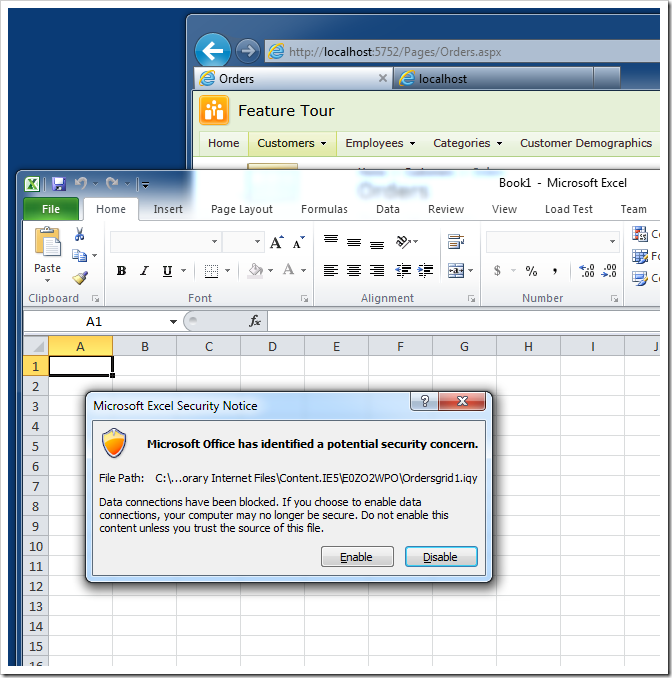Select Top Align icon

point(331,240)
